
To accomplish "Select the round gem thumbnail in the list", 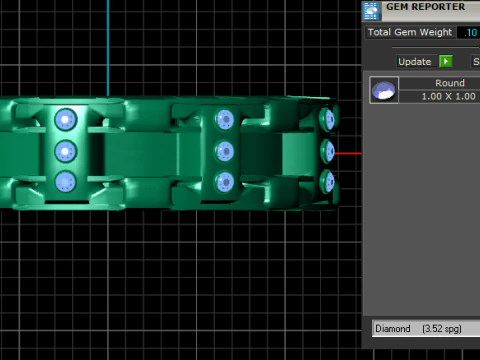I will click(384, 90).
